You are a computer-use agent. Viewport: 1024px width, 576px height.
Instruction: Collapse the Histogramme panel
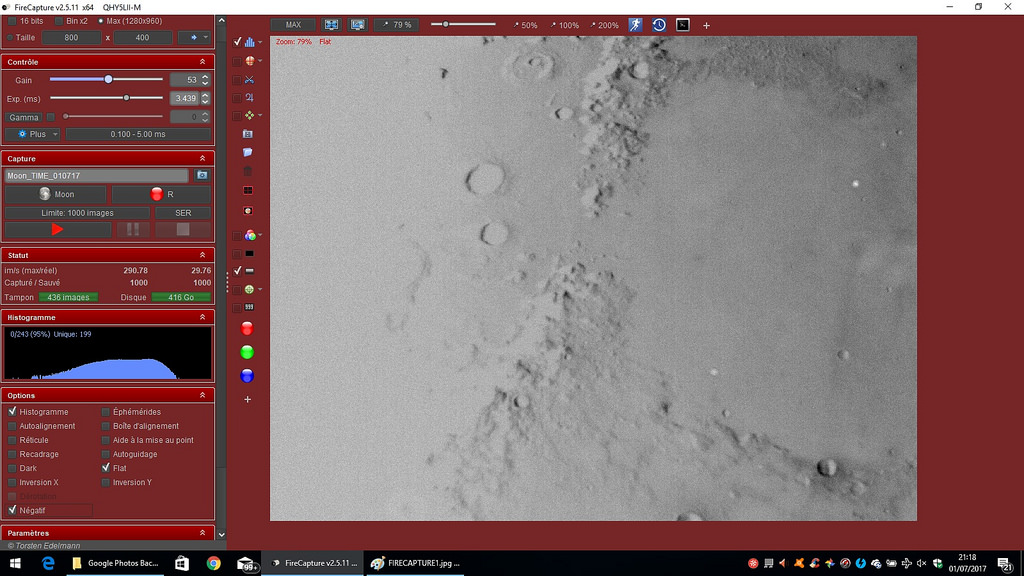(x=204, y=317)
